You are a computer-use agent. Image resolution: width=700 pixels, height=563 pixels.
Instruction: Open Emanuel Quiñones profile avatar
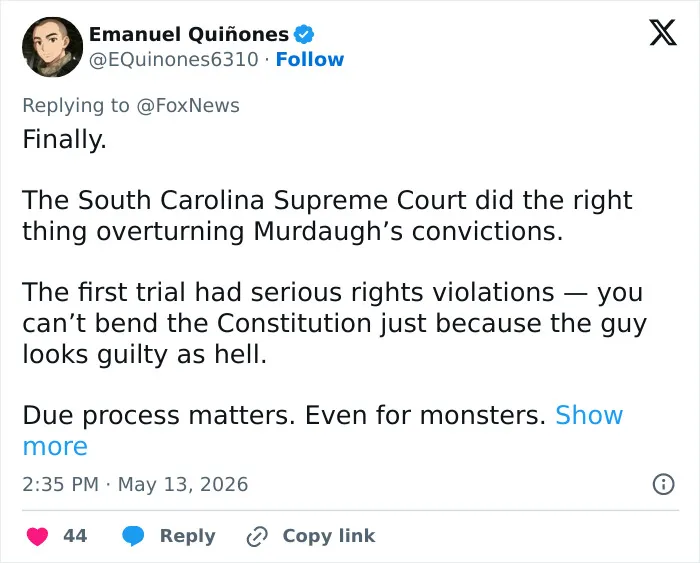coord(52,47)
